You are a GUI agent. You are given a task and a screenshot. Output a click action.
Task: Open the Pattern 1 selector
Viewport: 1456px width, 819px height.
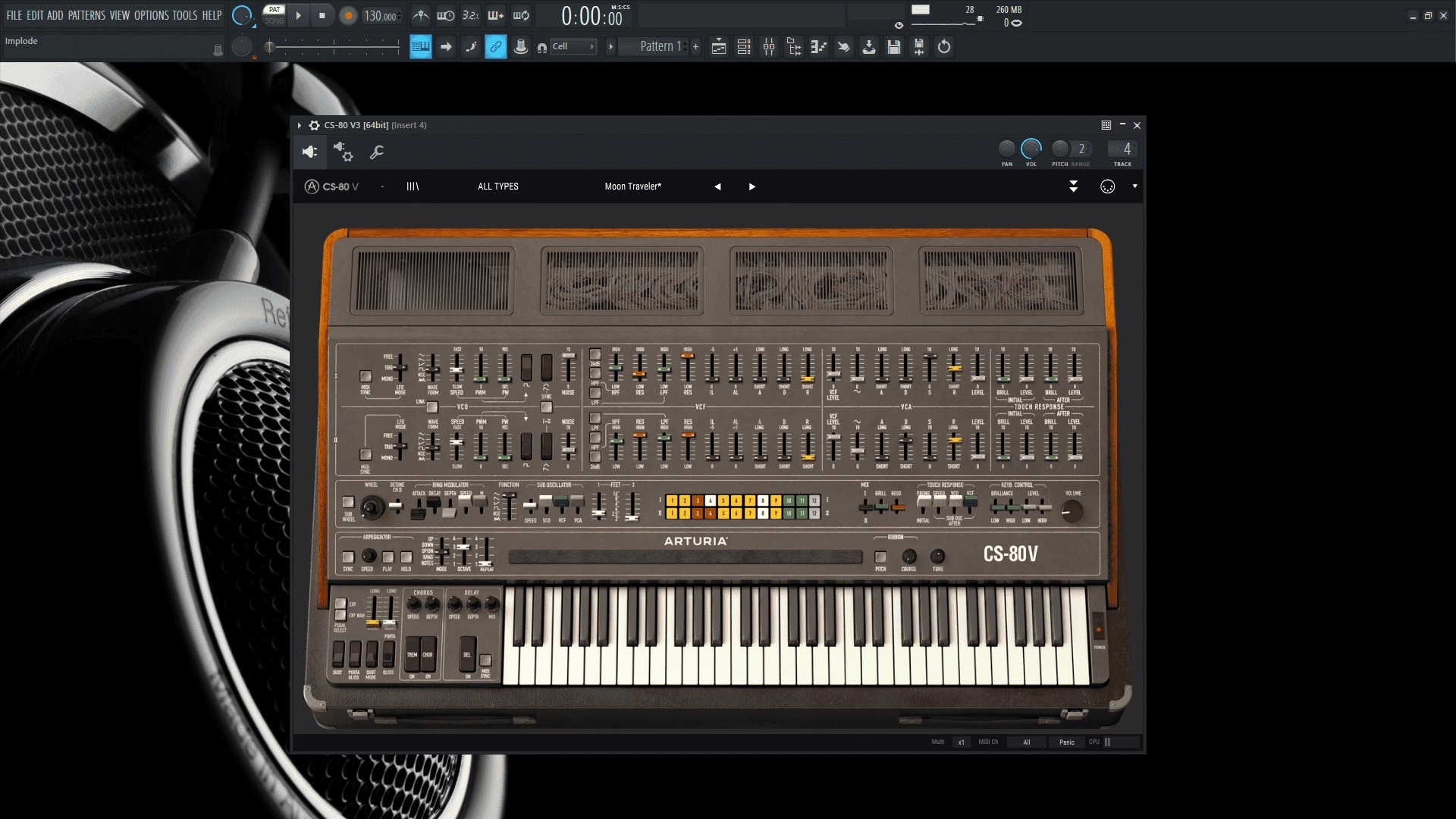pos(654,47)
